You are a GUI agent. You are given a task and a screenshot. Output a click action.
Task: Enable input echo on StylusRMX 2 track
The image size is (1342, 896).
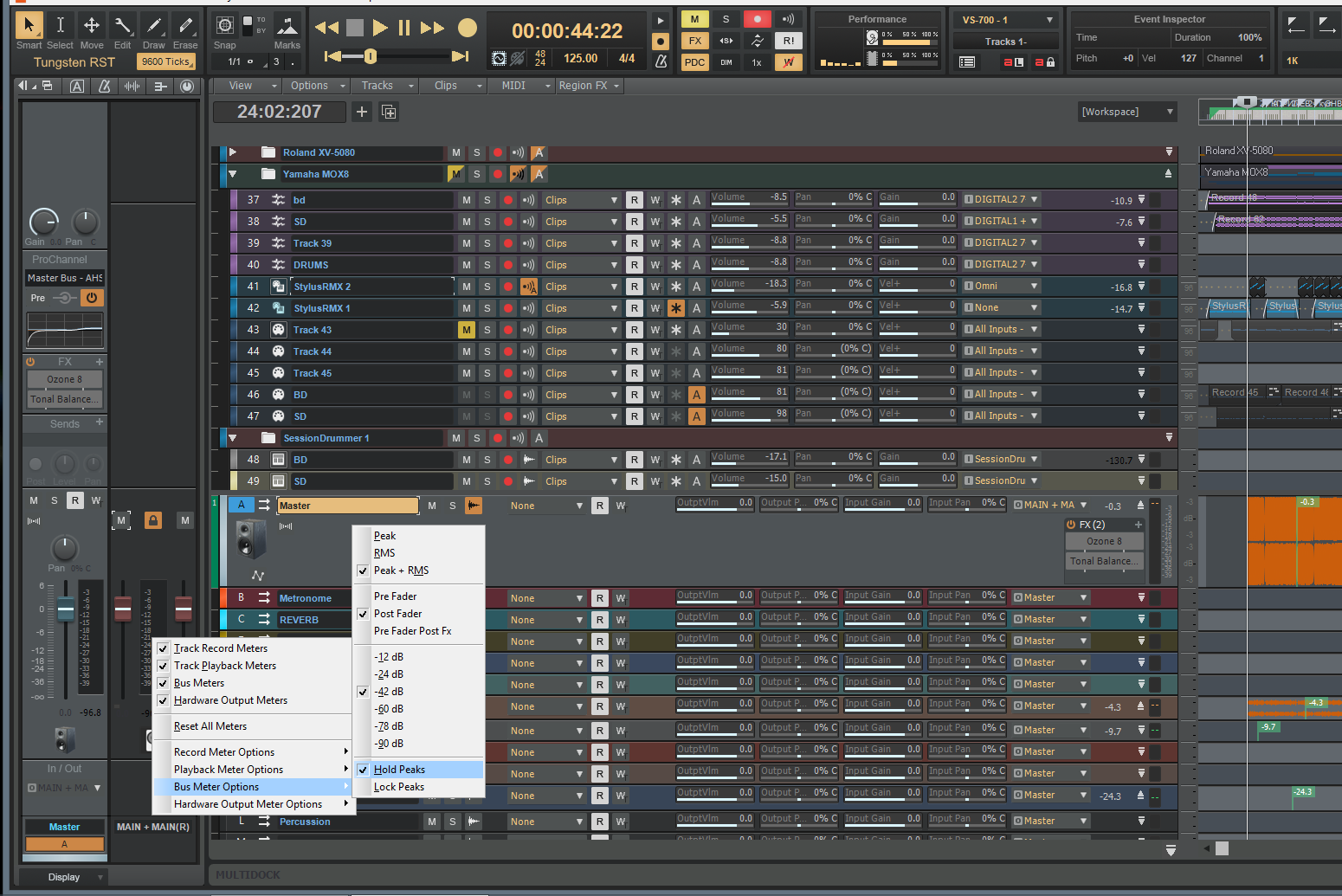(529, 287)
